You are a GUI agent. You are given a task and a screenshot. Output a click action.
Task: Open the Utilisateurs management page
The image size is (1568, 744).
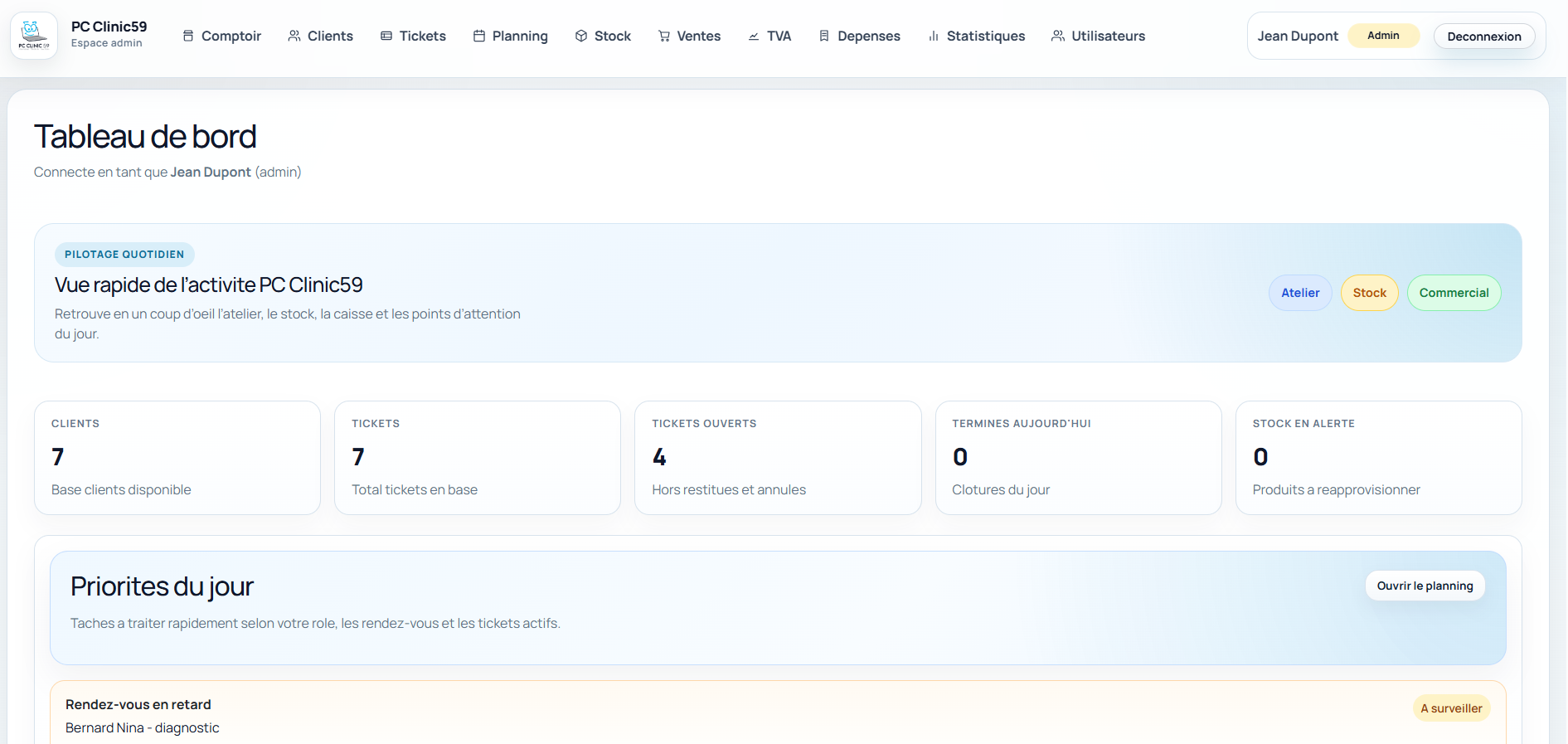tap(1099, 36)
